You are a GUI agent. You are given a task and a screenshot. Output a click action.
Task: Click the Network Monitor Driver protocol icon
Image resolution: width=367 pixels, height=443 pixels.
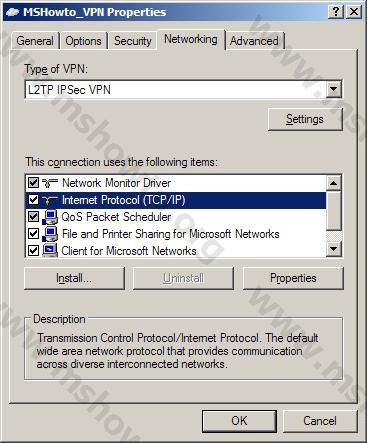50,183
